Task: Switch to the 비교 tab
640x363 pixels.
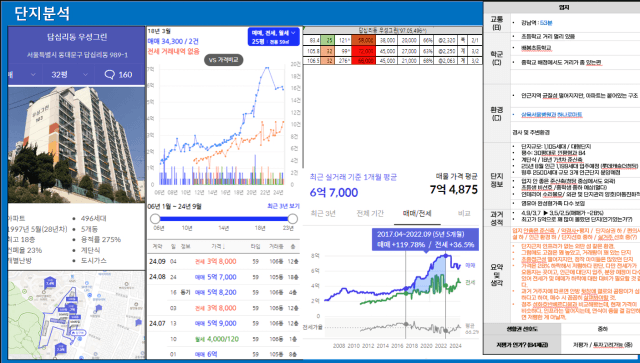Action: 464,214
